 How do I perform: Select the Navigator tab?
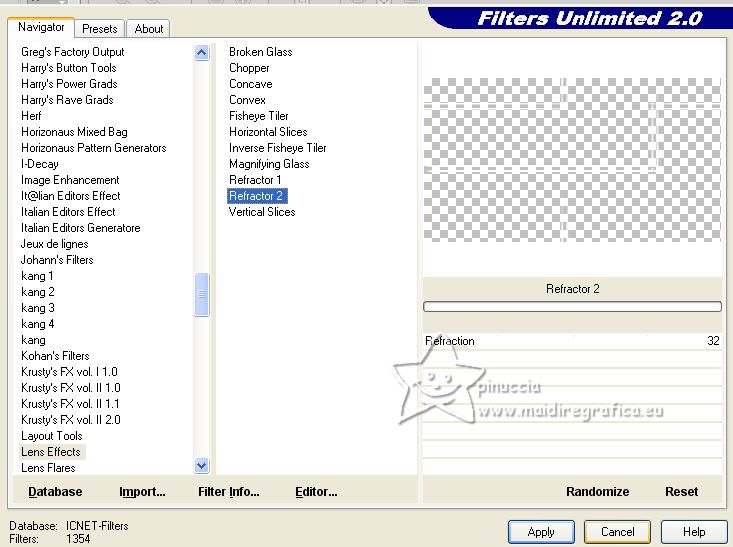pos(41,27)
